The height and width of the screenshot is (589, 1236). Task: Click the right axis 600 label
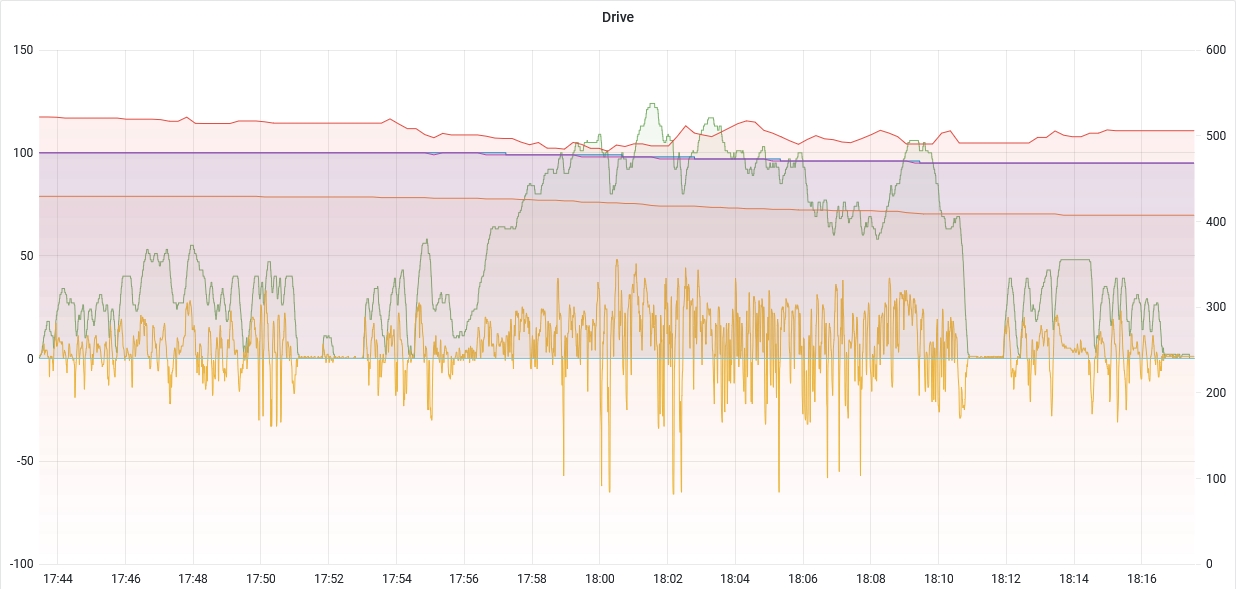coord(1216,50)
